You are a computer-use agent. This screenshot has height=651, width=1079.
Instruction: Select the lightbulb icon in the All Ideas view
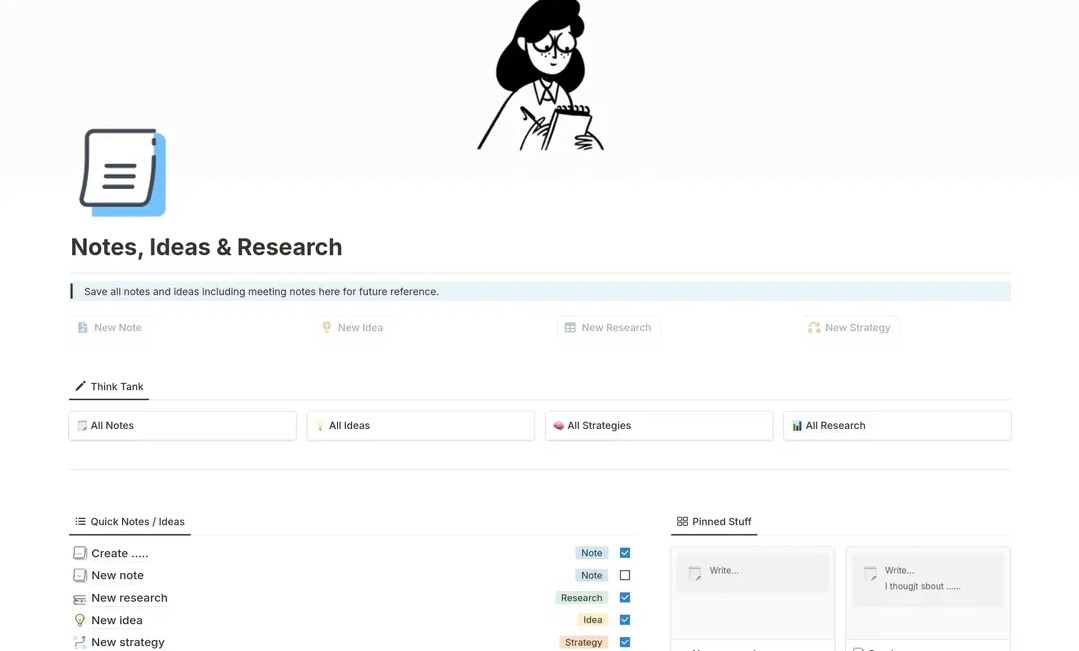click(x=318, y=425)
